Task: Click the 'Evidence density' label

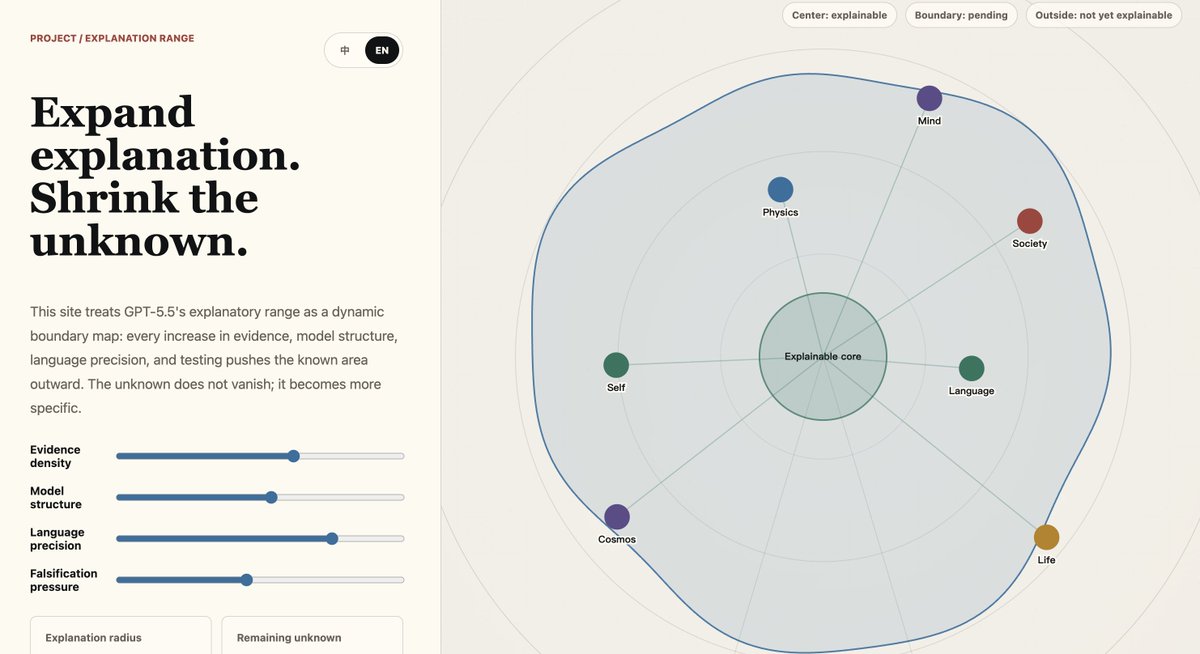Action: 55,456
